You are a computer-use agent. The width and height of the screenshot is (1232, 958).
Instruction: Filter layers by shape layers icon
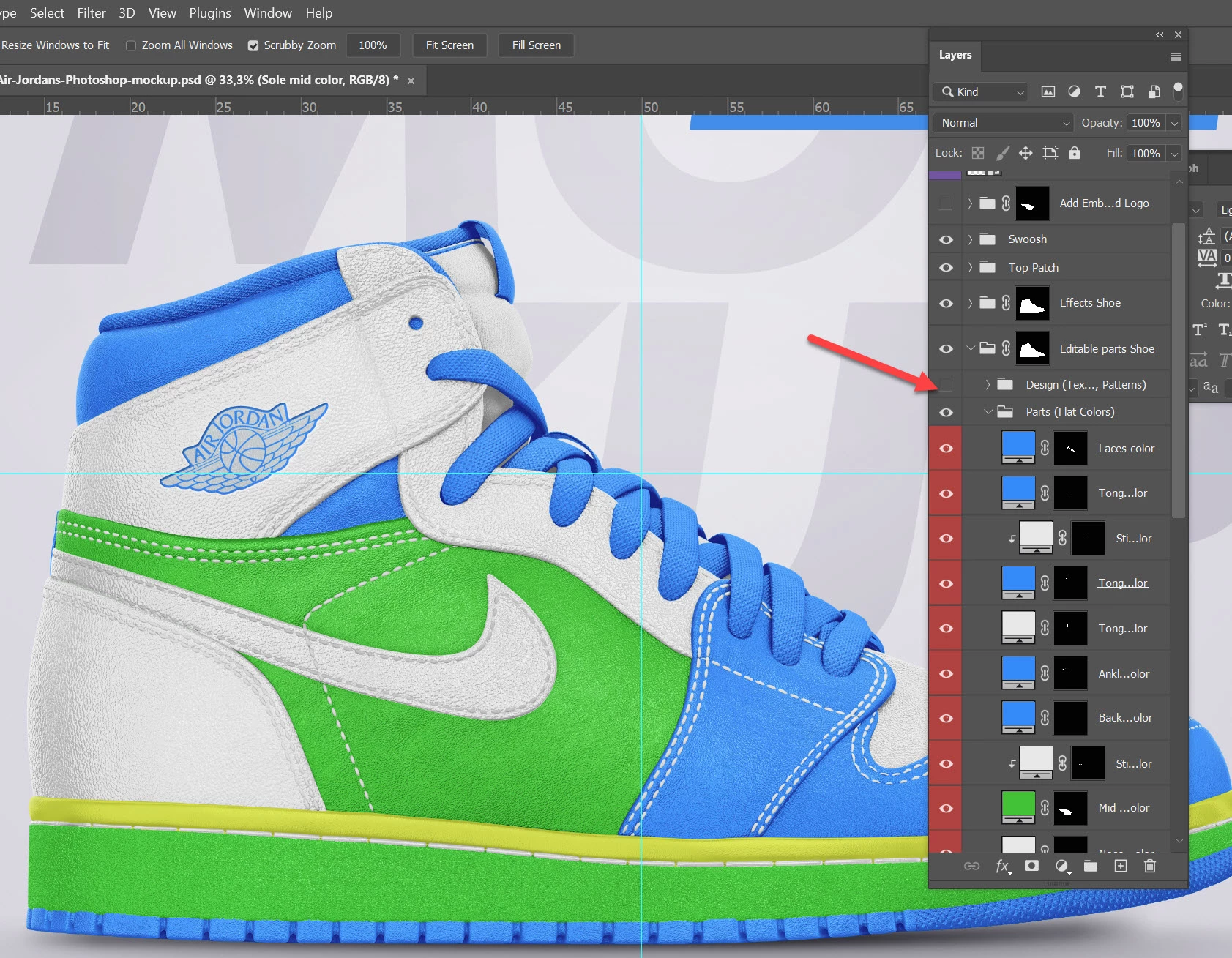click(x=1127, y=91)
